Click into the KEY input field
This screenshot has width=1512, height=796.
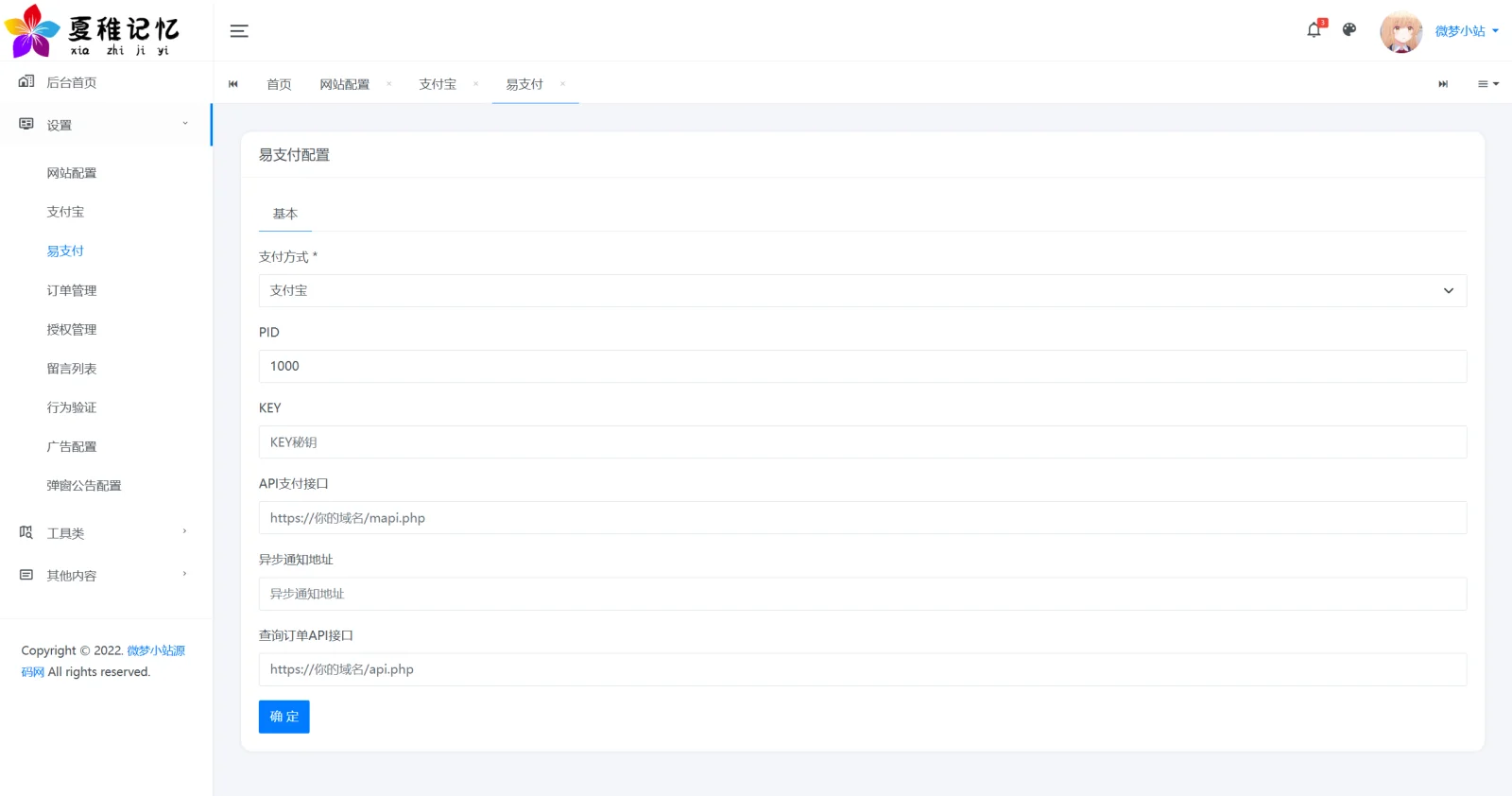862,442
